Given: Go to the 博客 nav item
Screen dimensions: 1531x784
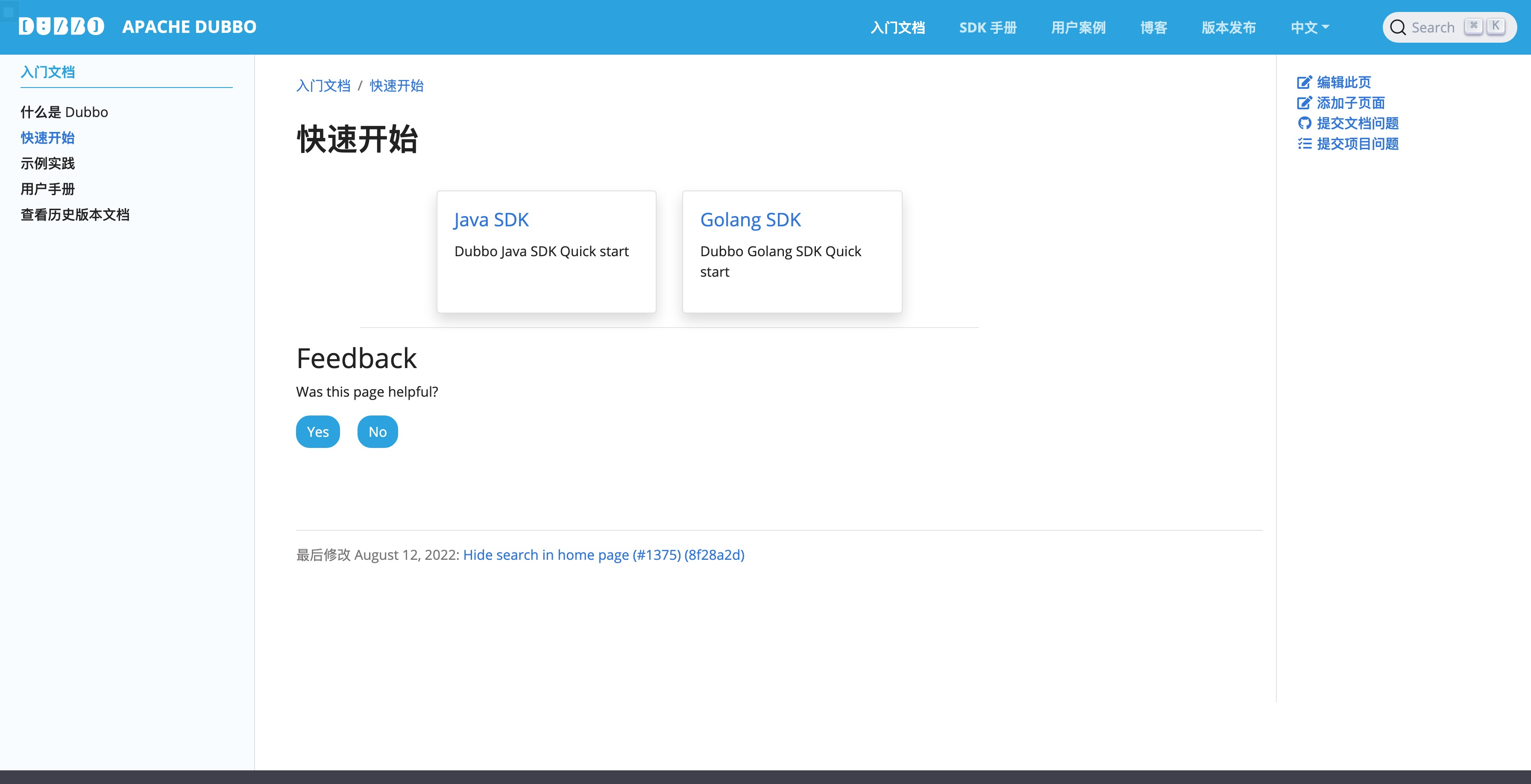Looking at the screenshot, I should click(1153, 28).
